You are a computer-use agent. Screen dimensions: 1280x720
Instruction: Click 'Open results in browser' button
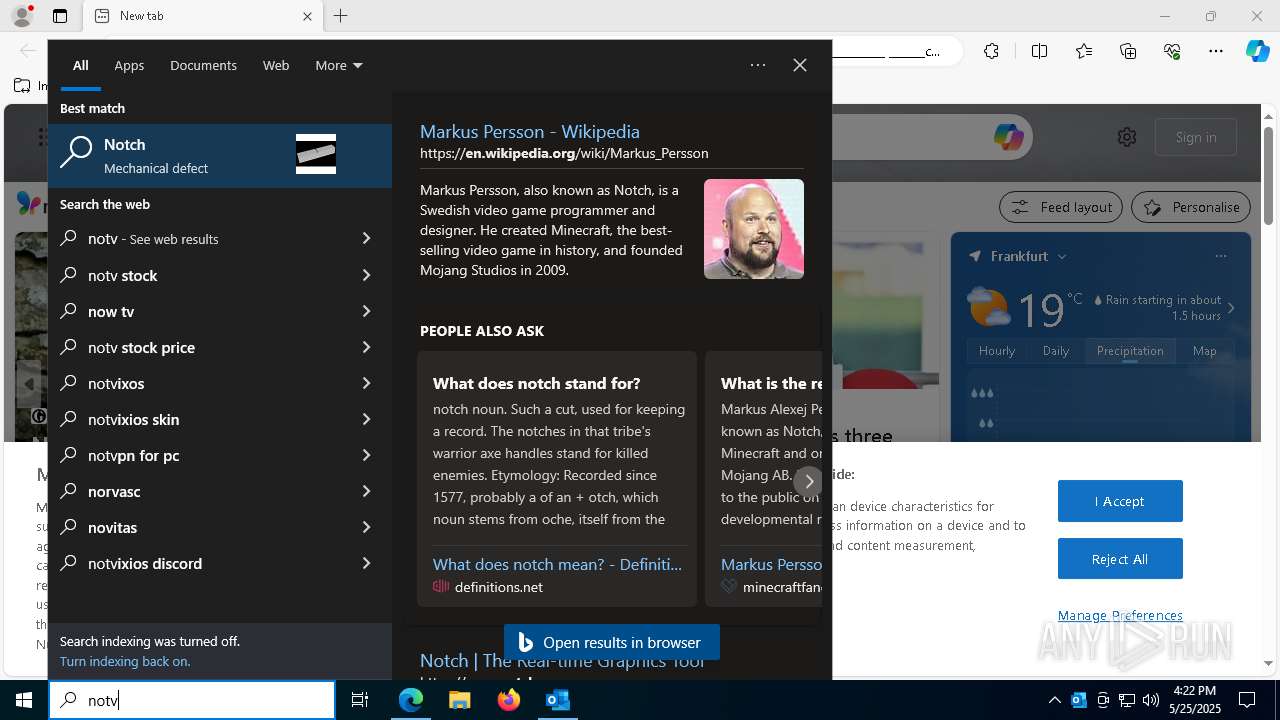pyautogui.click(x=612, y=642)
